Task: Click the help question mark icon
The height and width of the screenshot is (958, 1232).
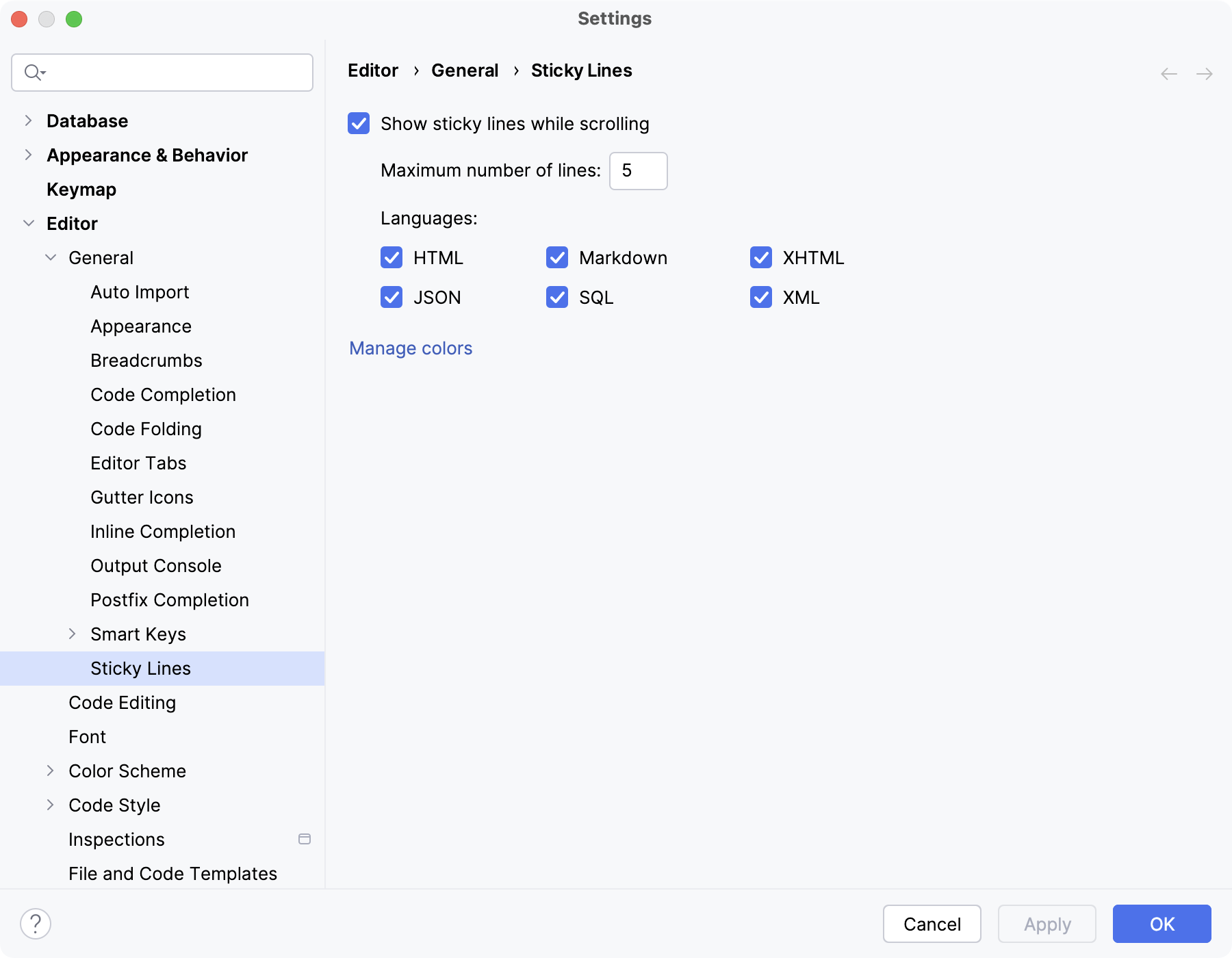Action: point(36,924)
